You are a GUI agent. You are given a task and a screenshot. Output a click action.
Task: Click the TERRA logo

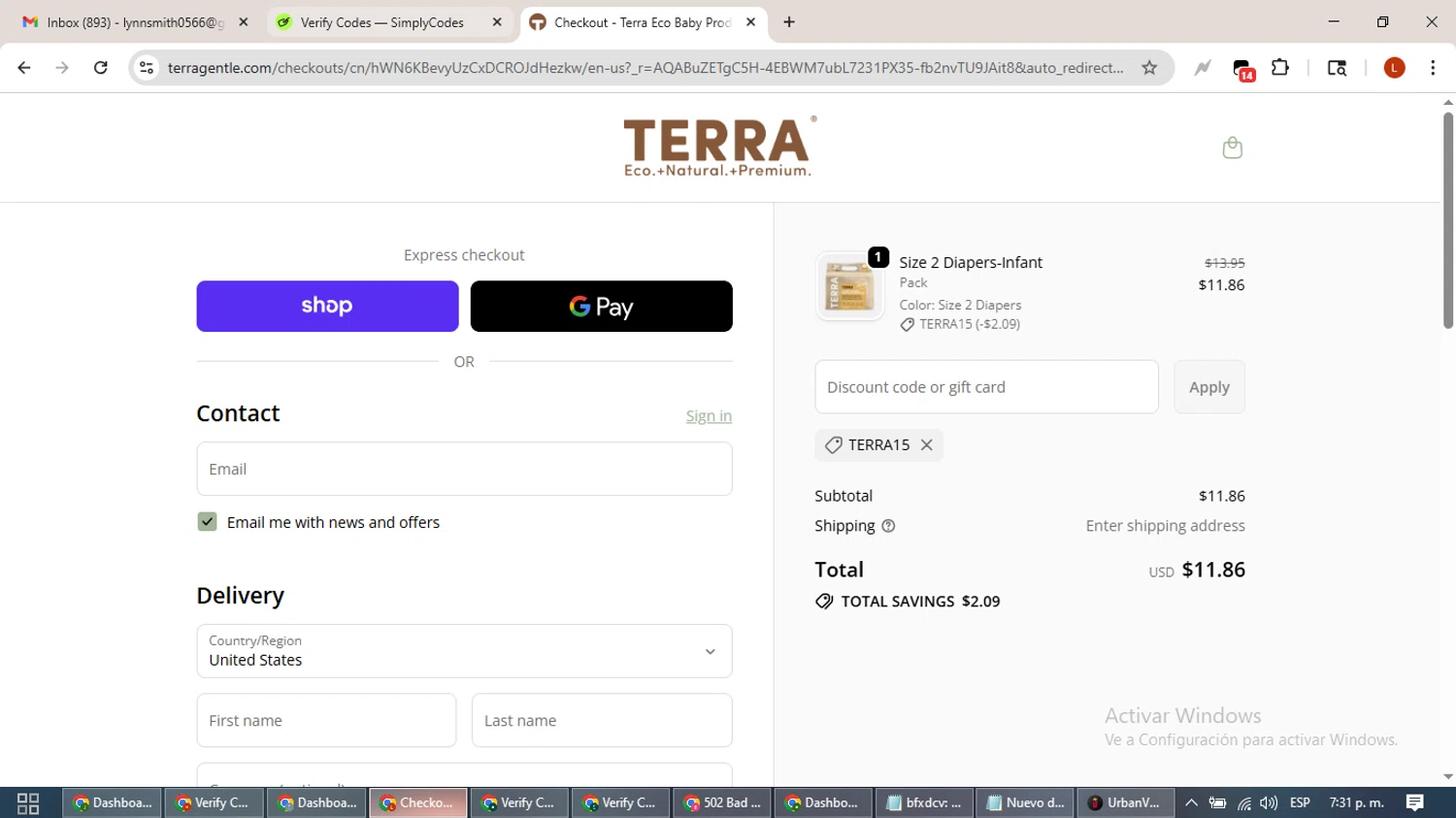pyautogui.click(x=719, y=147)
